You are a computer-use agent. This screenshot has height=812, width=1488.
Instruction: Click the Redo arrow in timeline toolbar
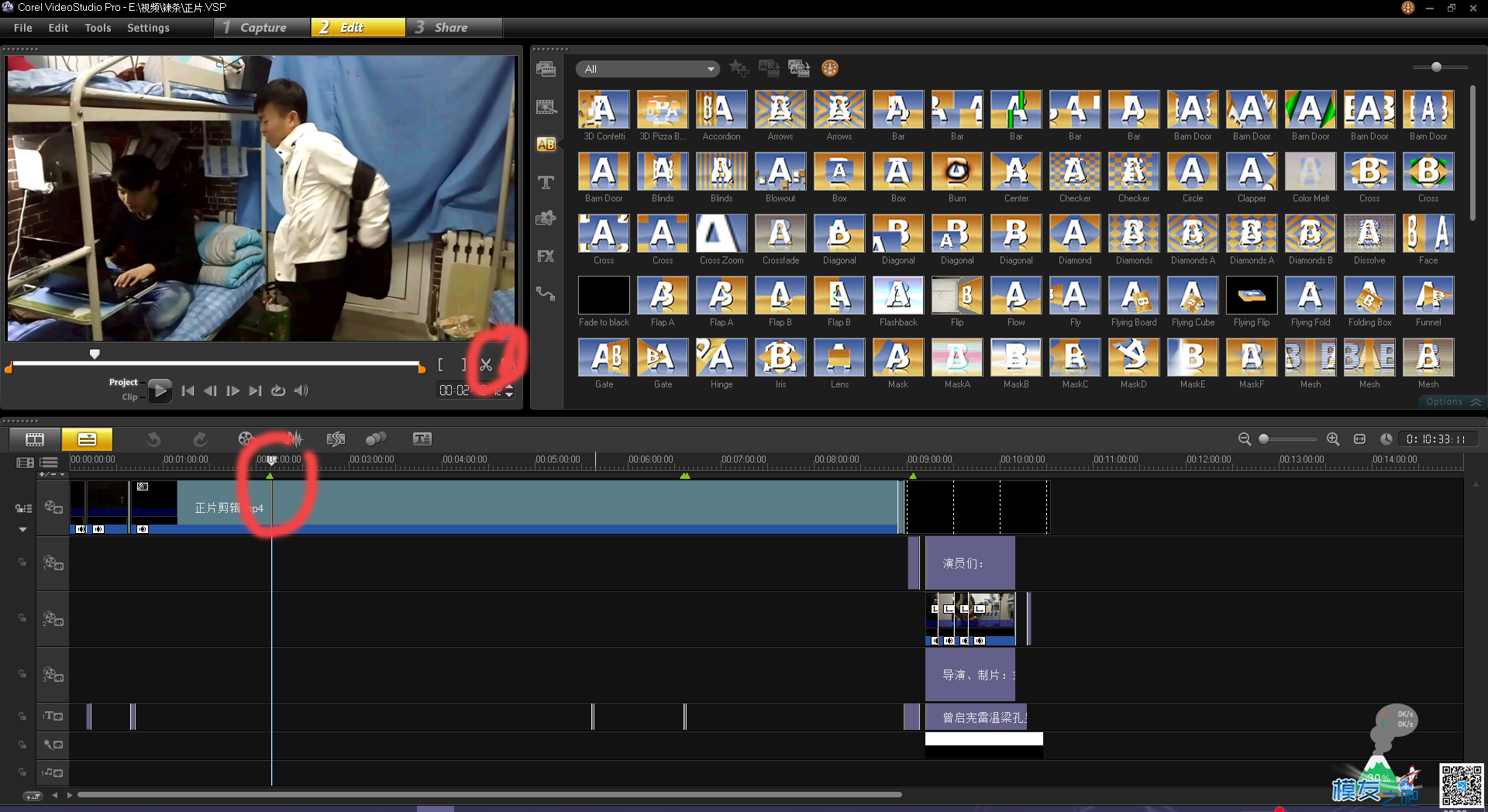200,439
